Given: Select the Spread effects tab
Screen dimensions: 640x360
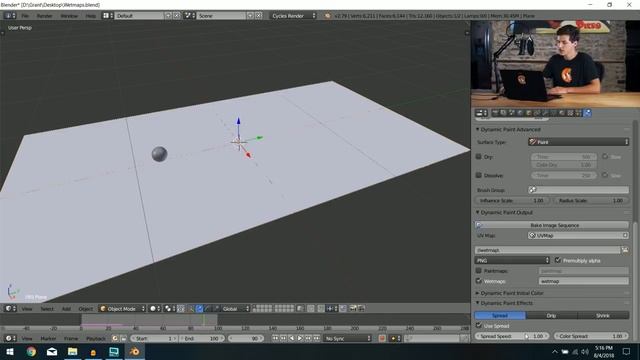Looking at the screenshot, I should pos(500,315).
